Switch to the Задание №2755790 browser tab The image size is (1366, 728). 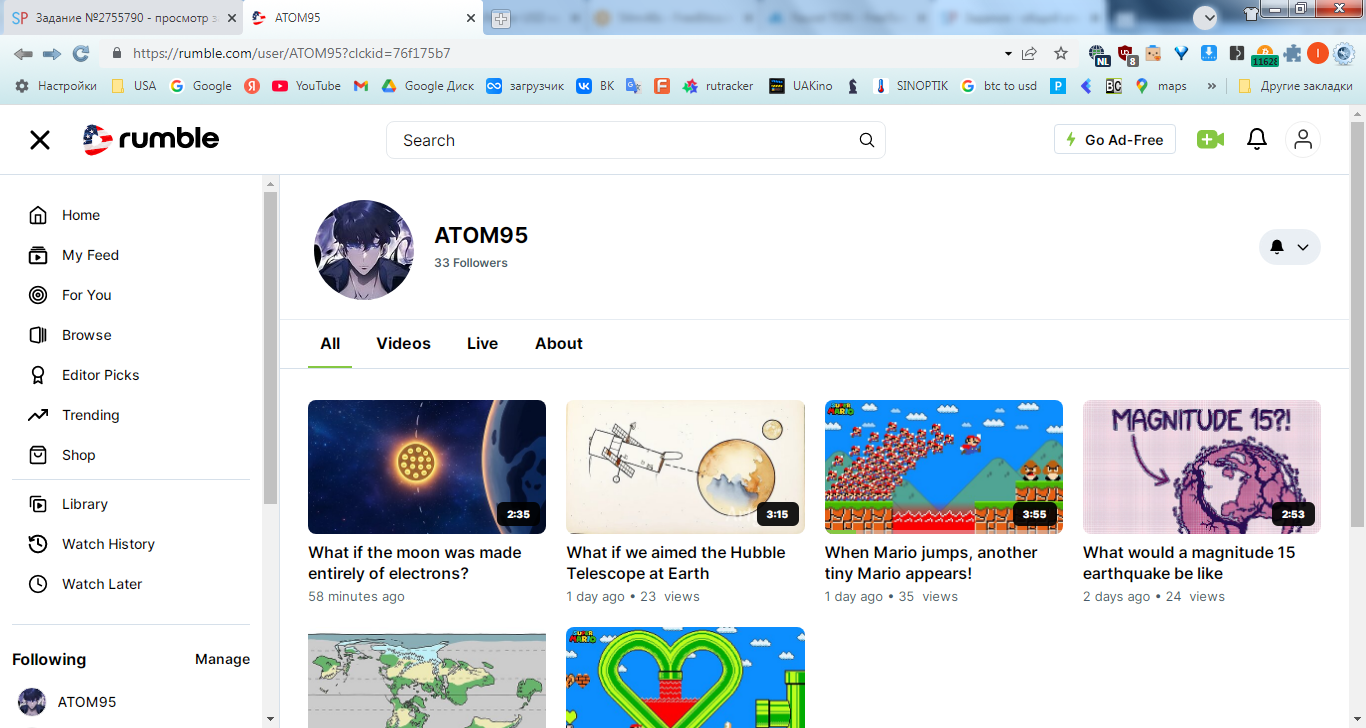(x=121, y=18)
